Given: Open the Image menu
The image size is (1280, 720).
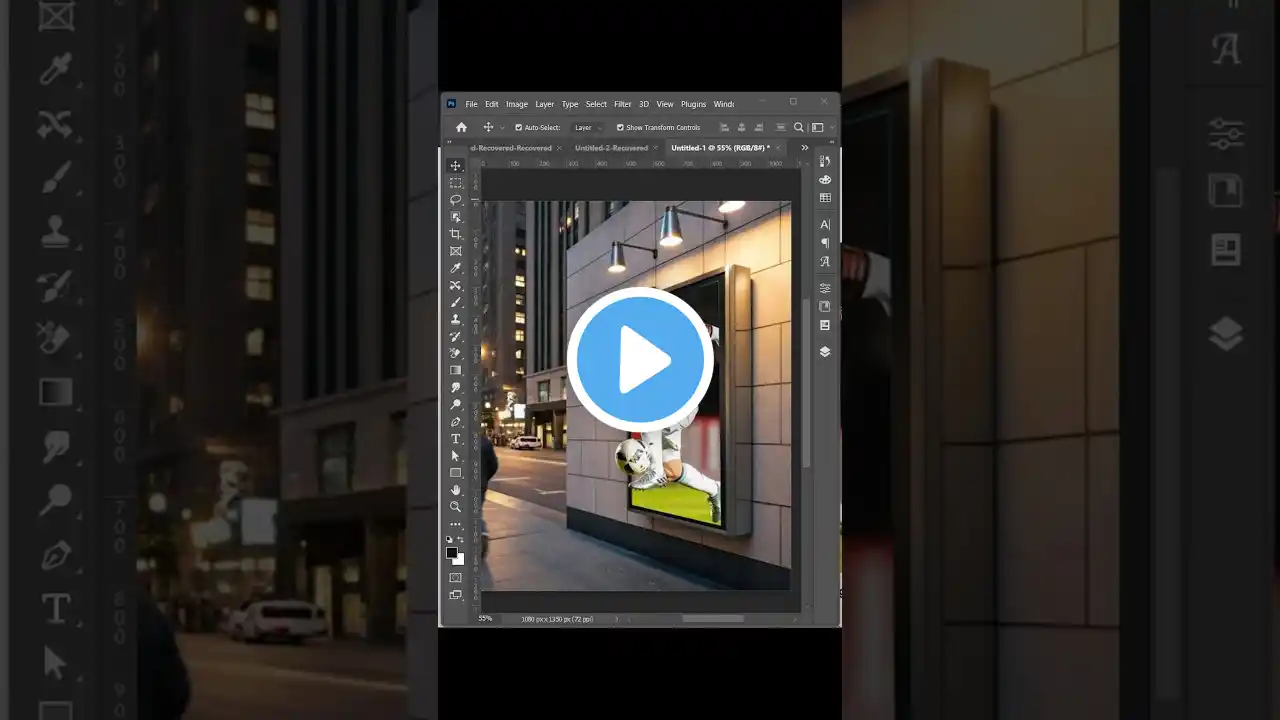Looking at the screenshot, I should [x=517, y=104].
